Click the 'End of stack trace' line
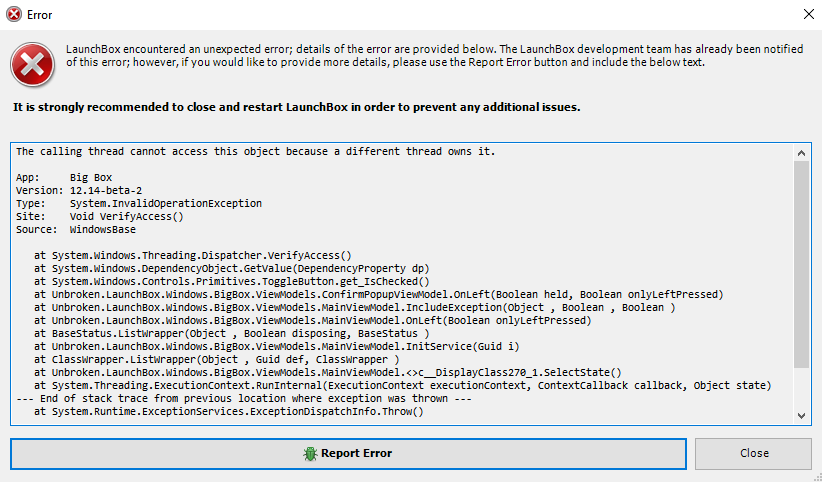This screenshot has height=482, width=822. click(x=244, y=399)
